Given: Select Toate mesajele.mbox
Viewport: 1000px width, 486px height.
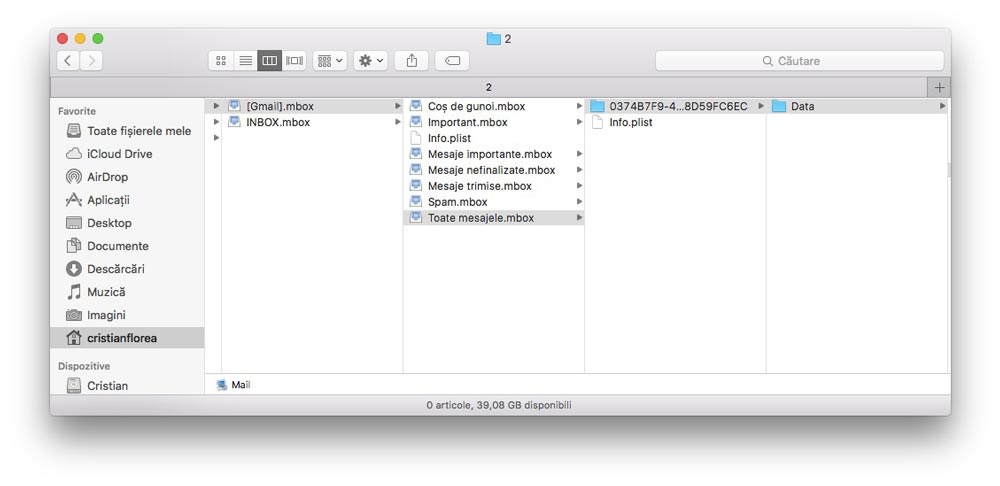Looking at the screenshot, I should [494, 218].
